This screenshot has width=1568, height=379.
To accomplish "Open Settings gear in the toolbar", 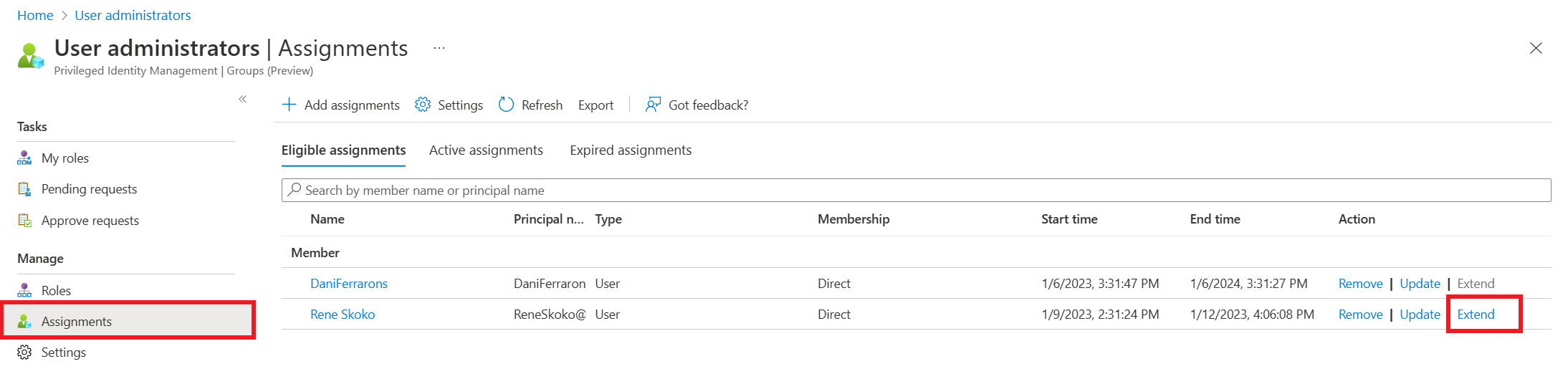I will (x=423, y=105).
